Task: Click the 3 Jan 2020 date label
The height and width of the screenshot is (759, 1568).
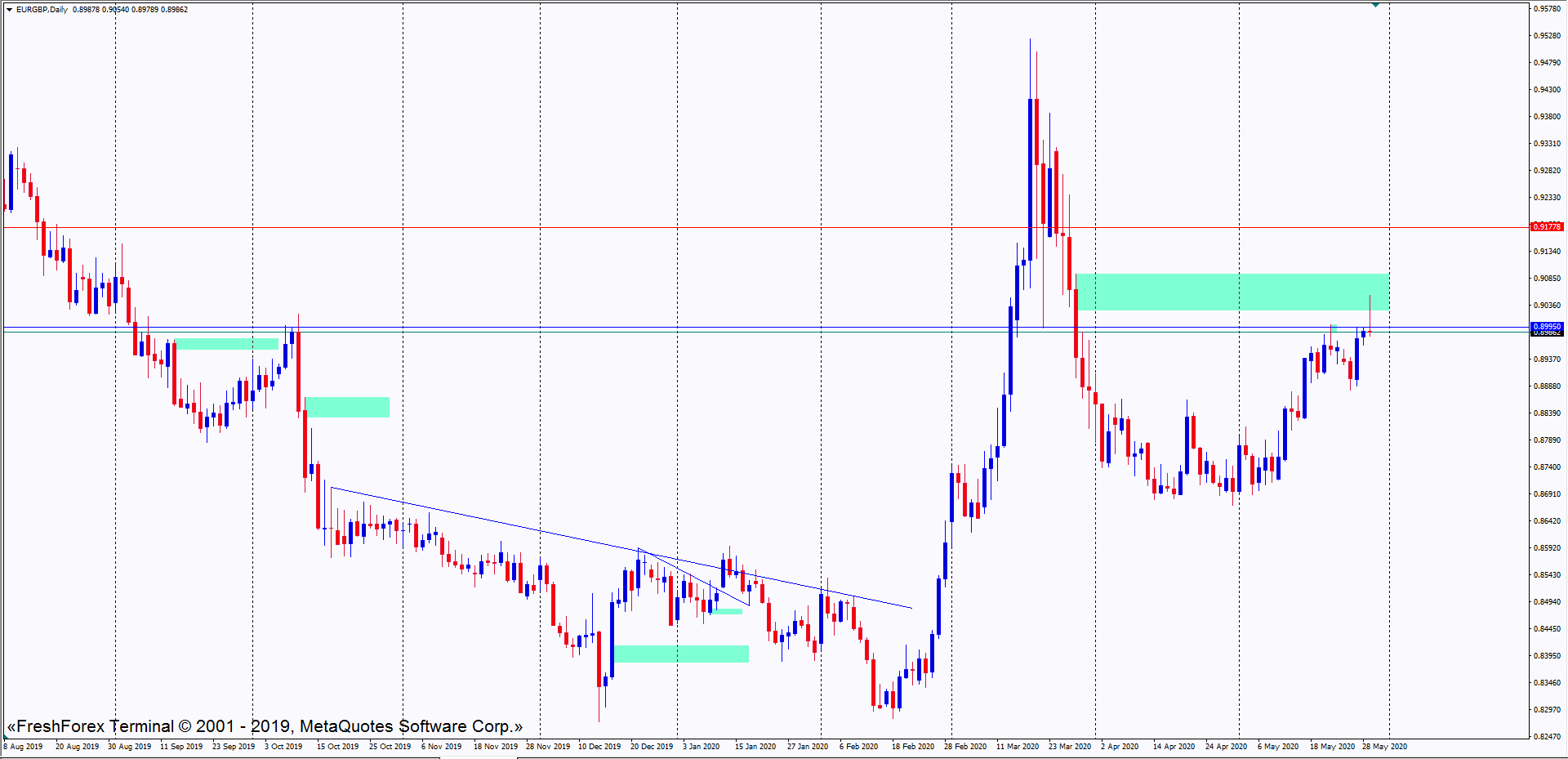Action: 701,747
